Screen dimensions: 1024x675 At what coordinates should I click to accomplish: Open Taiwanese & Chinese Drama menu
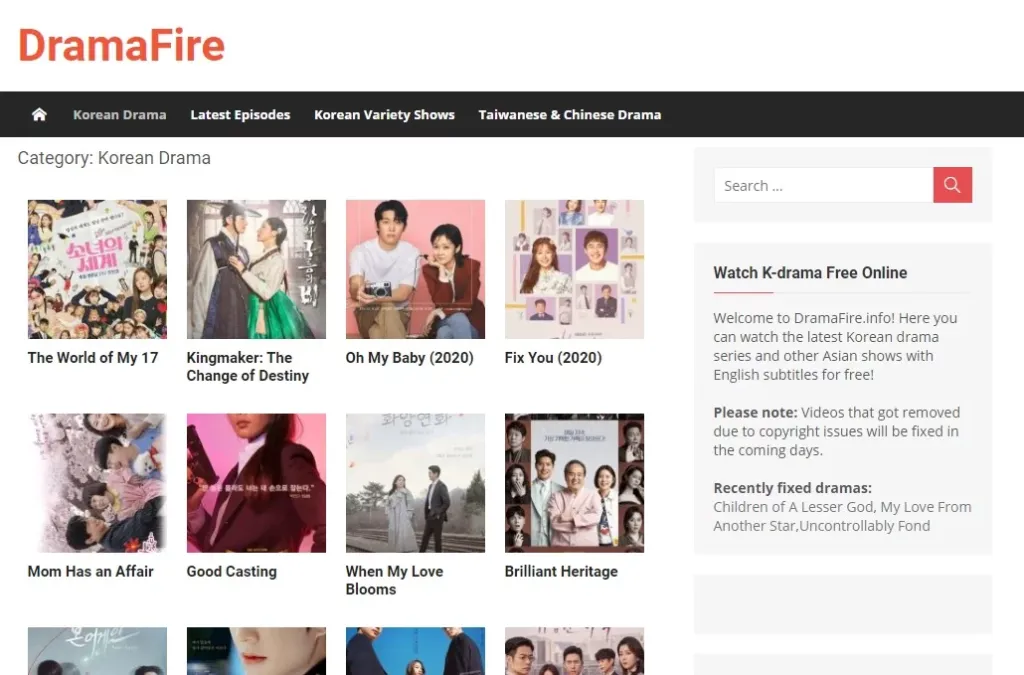[x=569, y=114]
